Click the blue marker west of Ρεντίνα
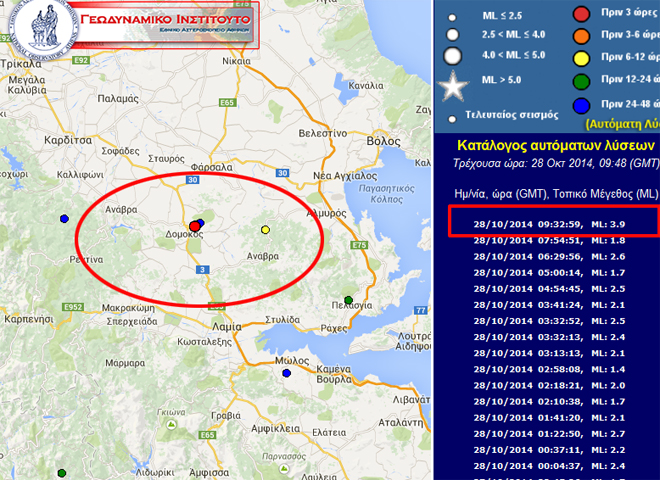 [65, 219]
